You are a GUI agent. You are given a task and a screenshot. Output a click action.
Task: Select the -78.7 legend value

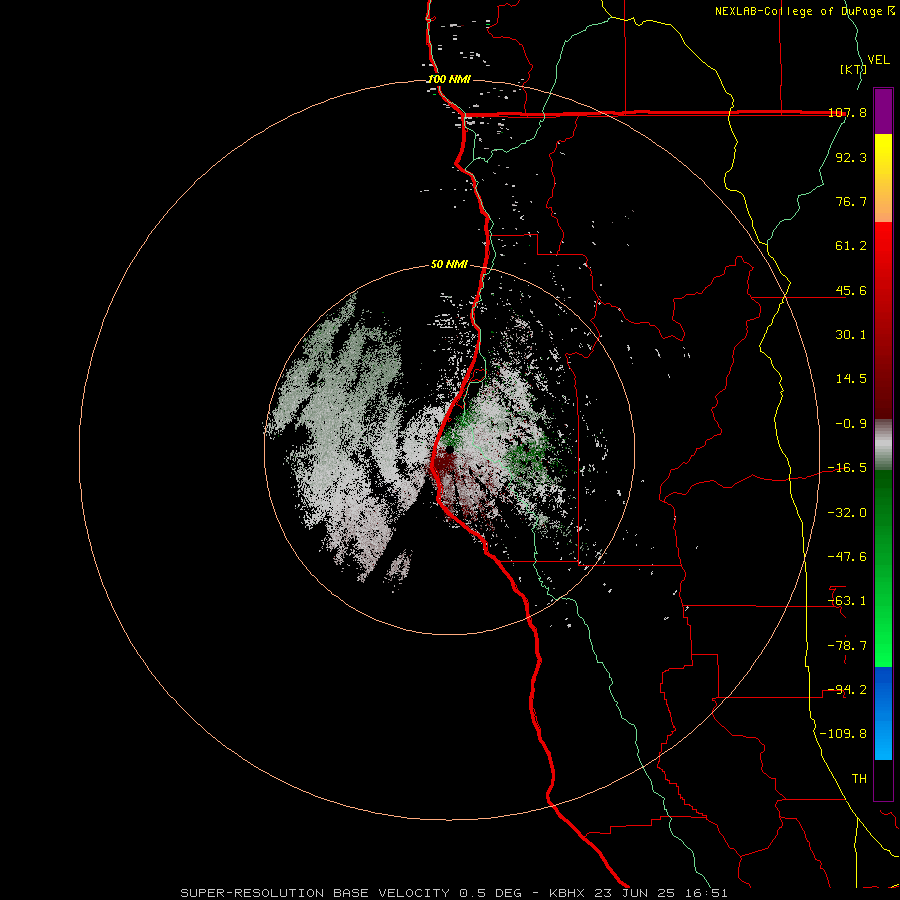847,646
